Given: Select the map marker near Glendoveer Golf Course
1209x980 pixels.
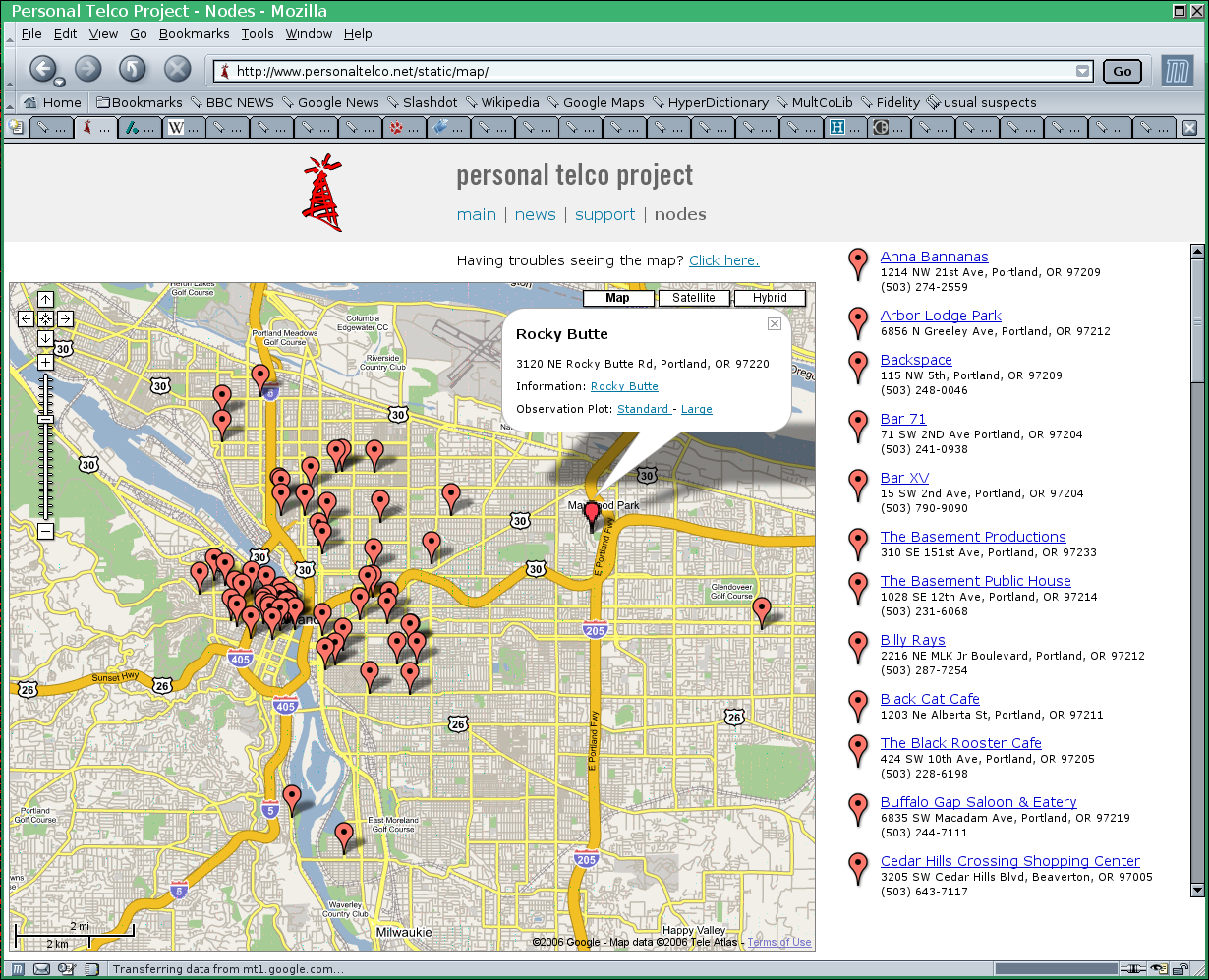Looking at the screenshot, I should [762, 611].
